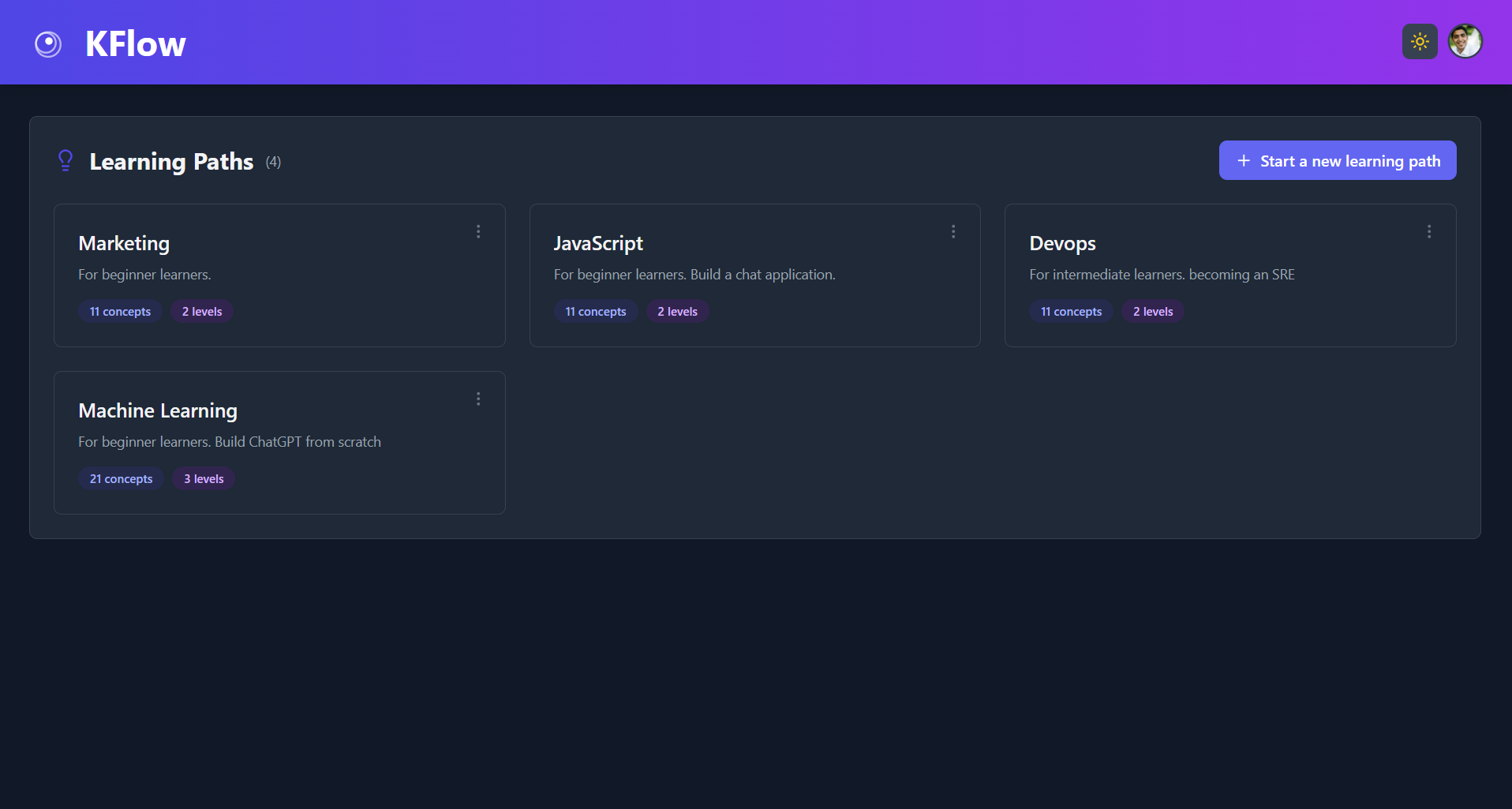
Task: Click the 11 concepts badge under Marketing
Action: point(120,311)
